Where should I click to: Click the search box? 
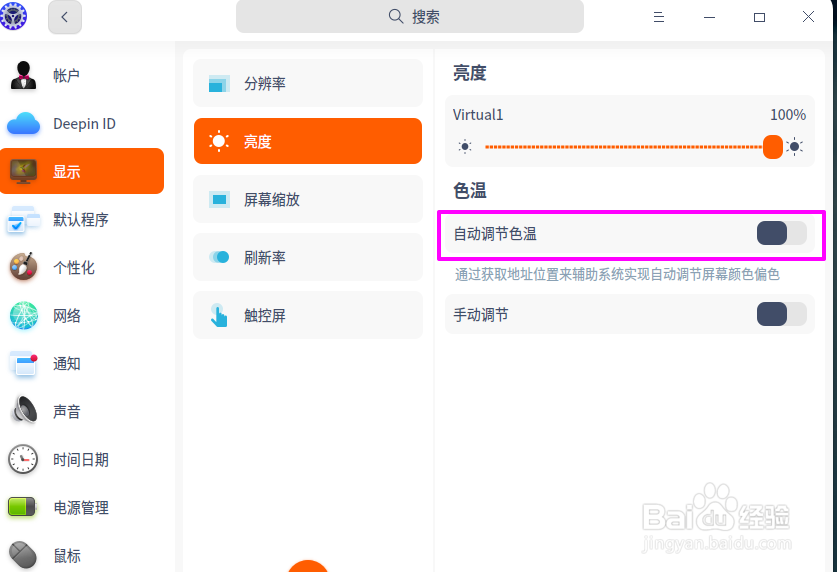point(409,17)
